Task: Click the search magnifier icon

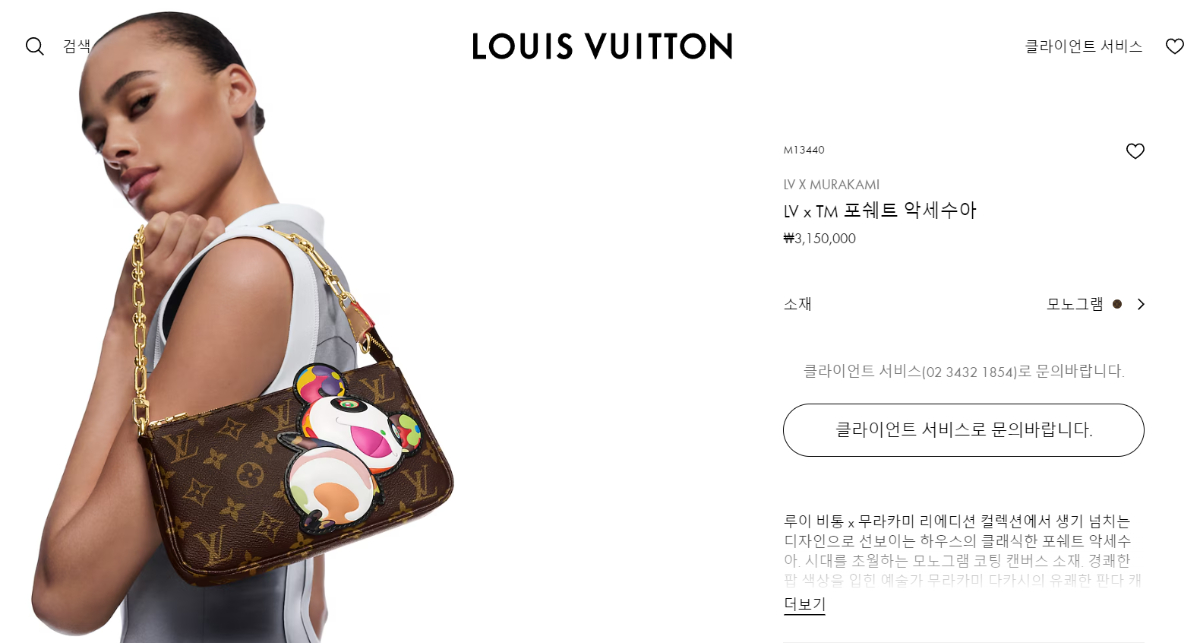Action: pos(35,46)
